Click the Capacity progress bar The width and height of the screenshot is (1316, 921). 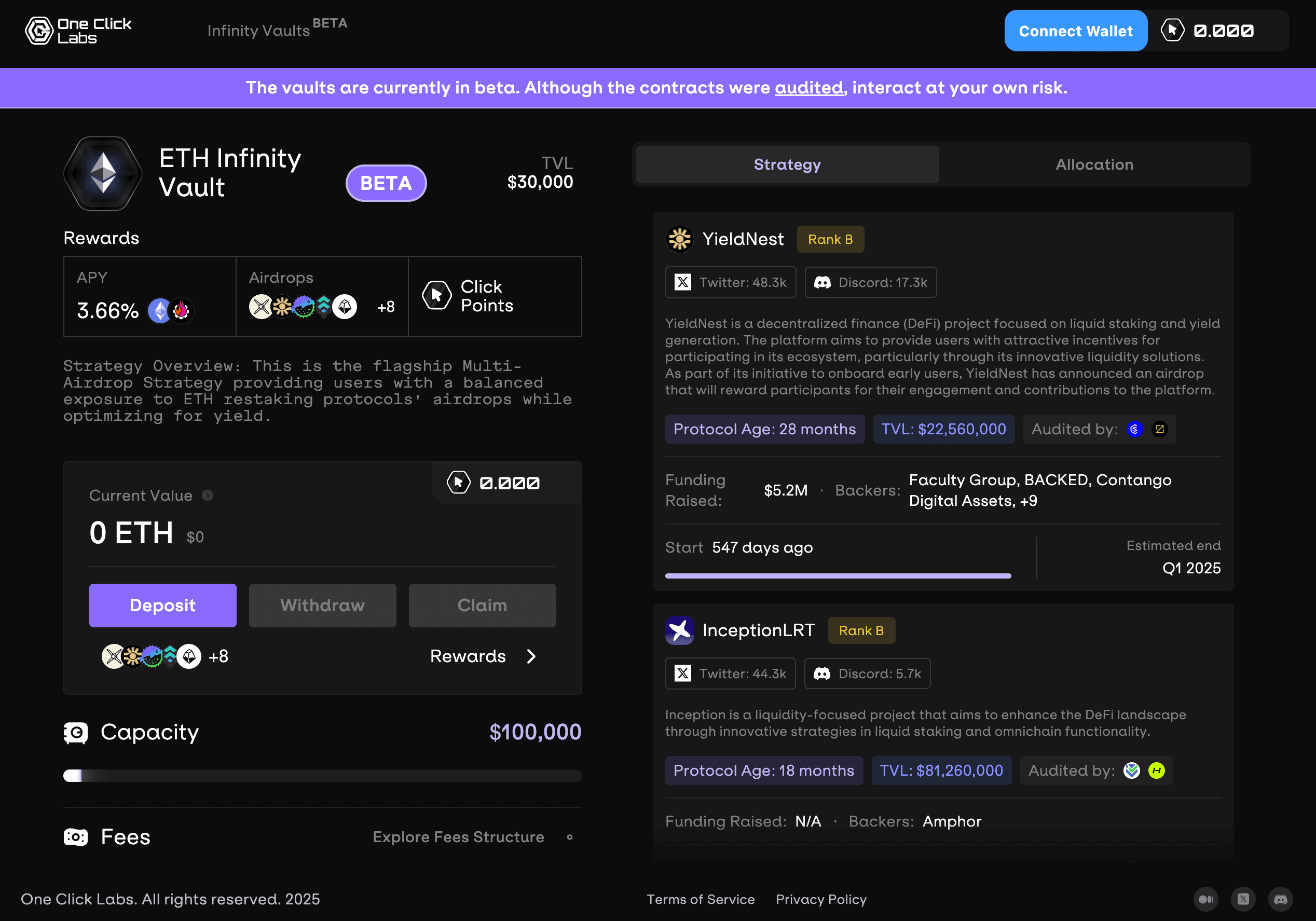[322, 775]
